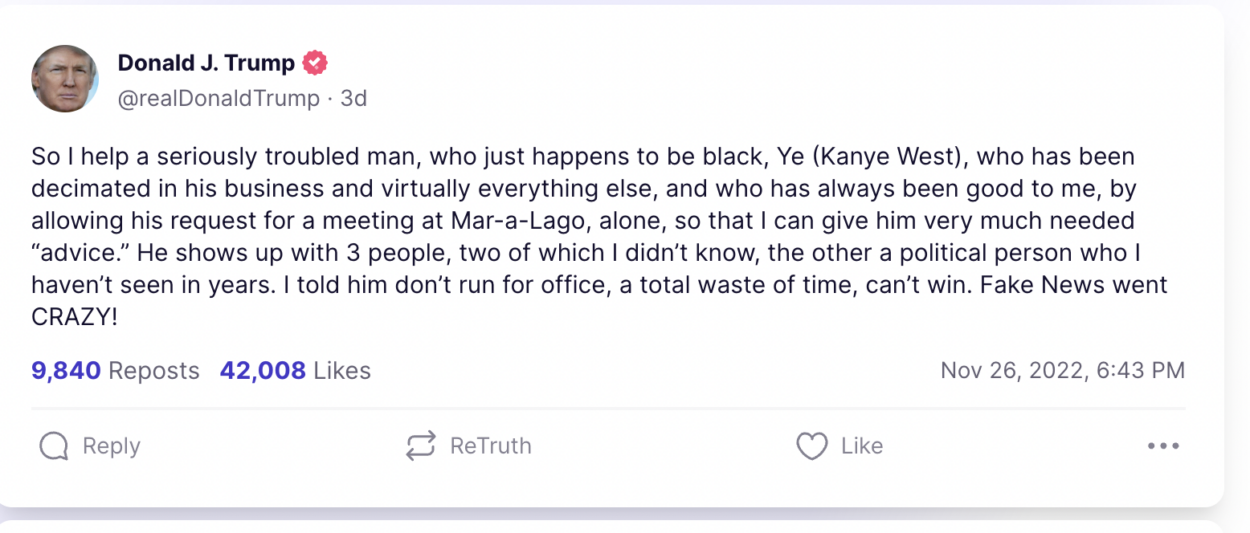Click the red verified badge icon
1250x533 pixels.
coord(314,63)
